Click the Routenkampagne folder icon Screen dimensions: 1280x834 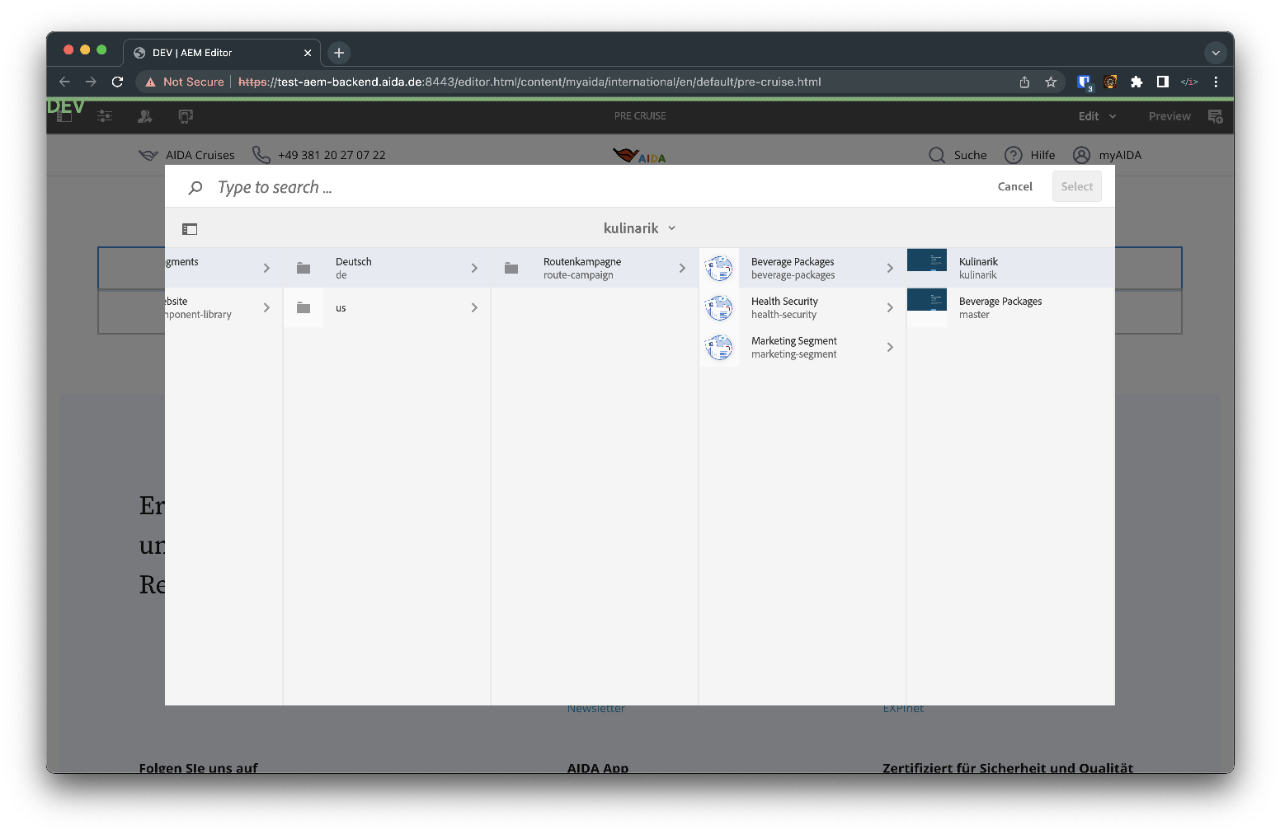511,268
